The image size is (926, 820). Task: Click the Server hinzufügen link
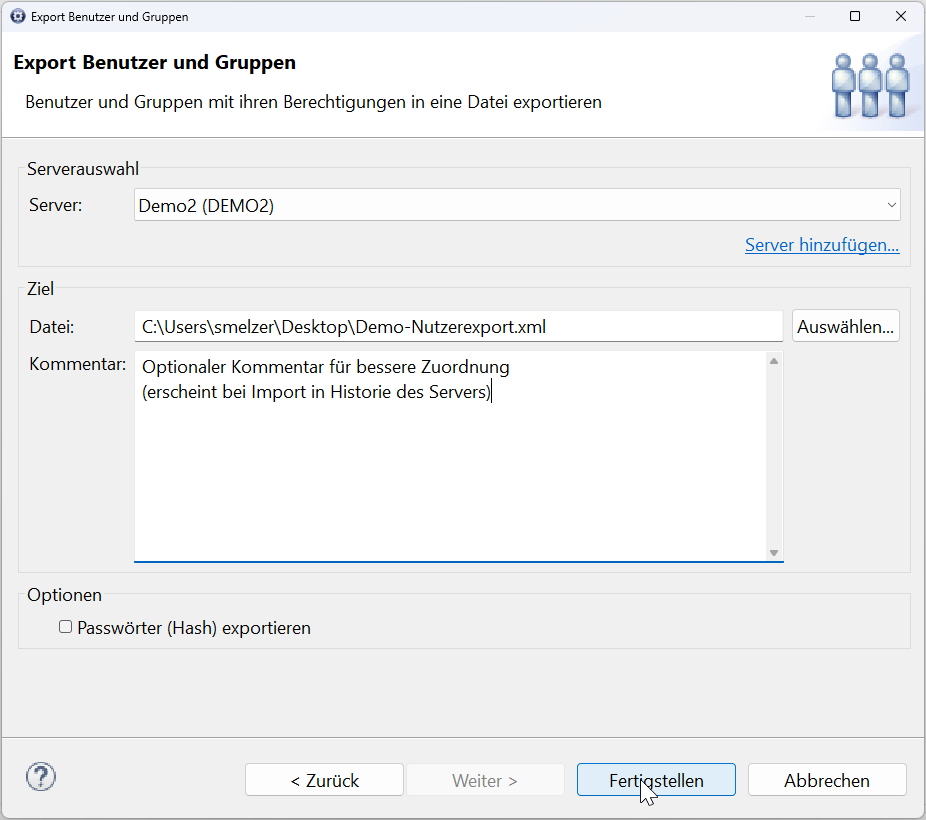point(822,244)
